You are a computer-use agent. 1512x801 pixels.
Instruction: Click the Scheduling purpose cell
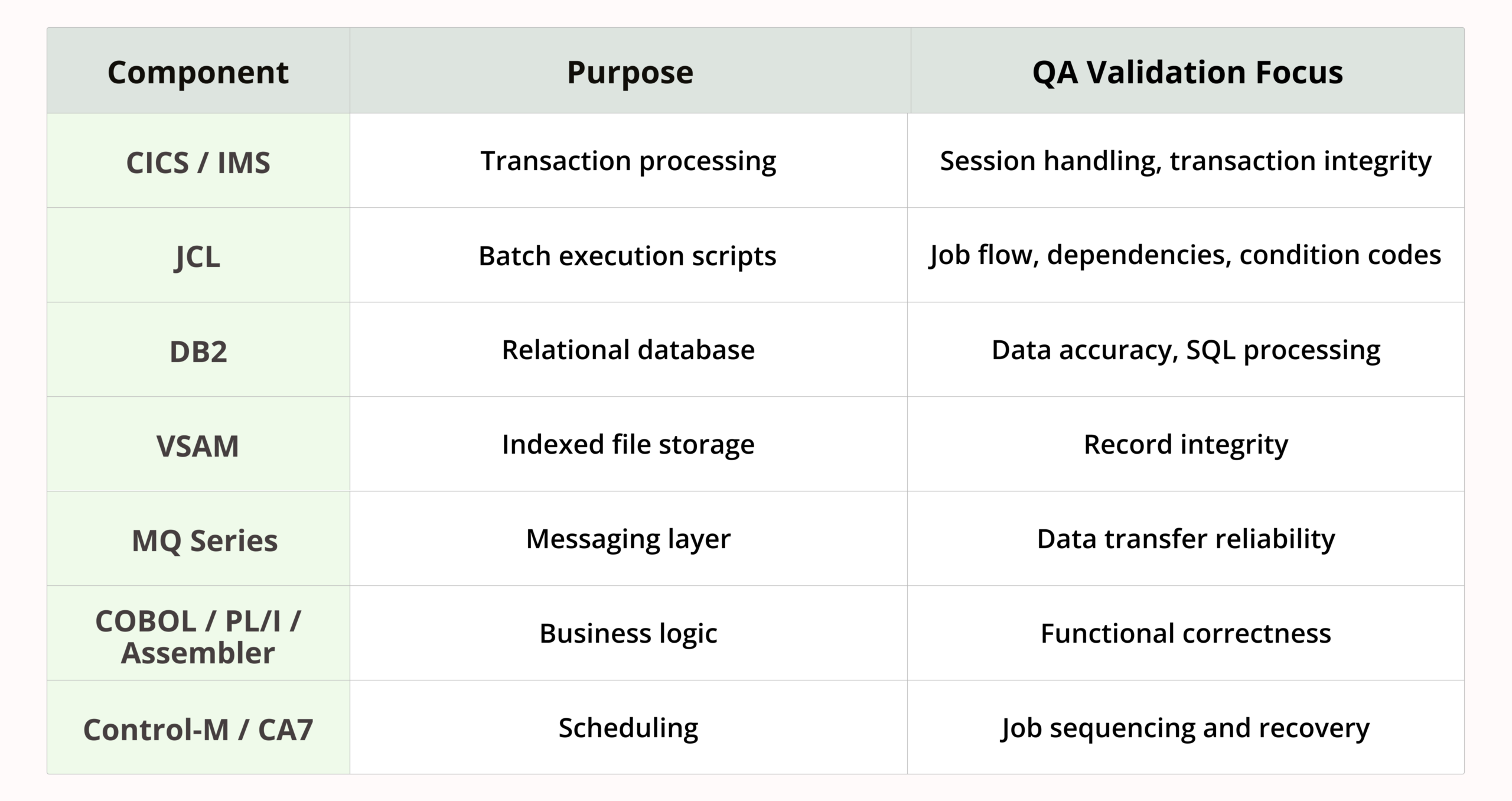click(x=628, y=727)
